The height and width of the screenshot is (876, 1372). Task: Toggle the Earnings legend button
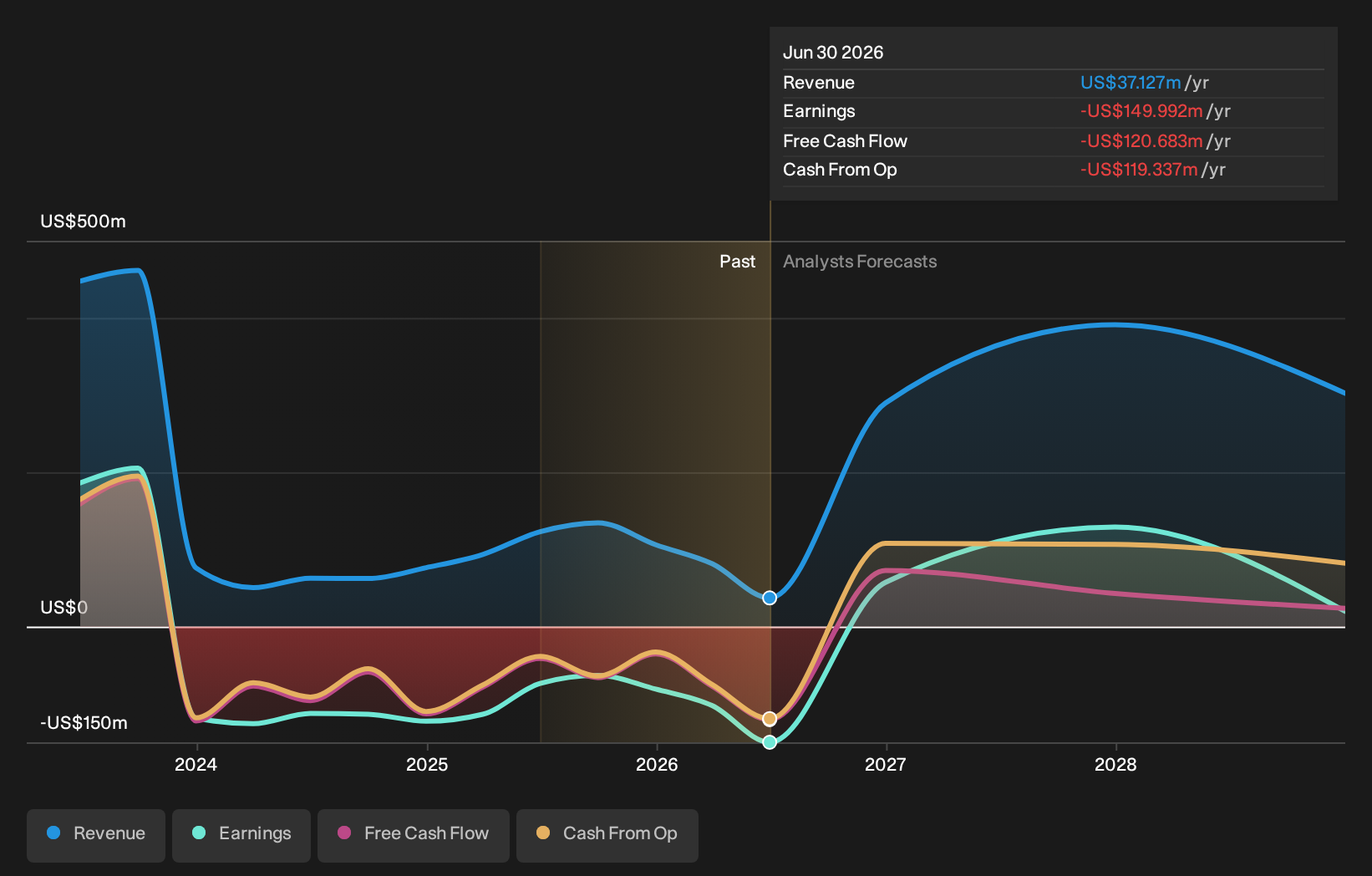click(241, 835)
